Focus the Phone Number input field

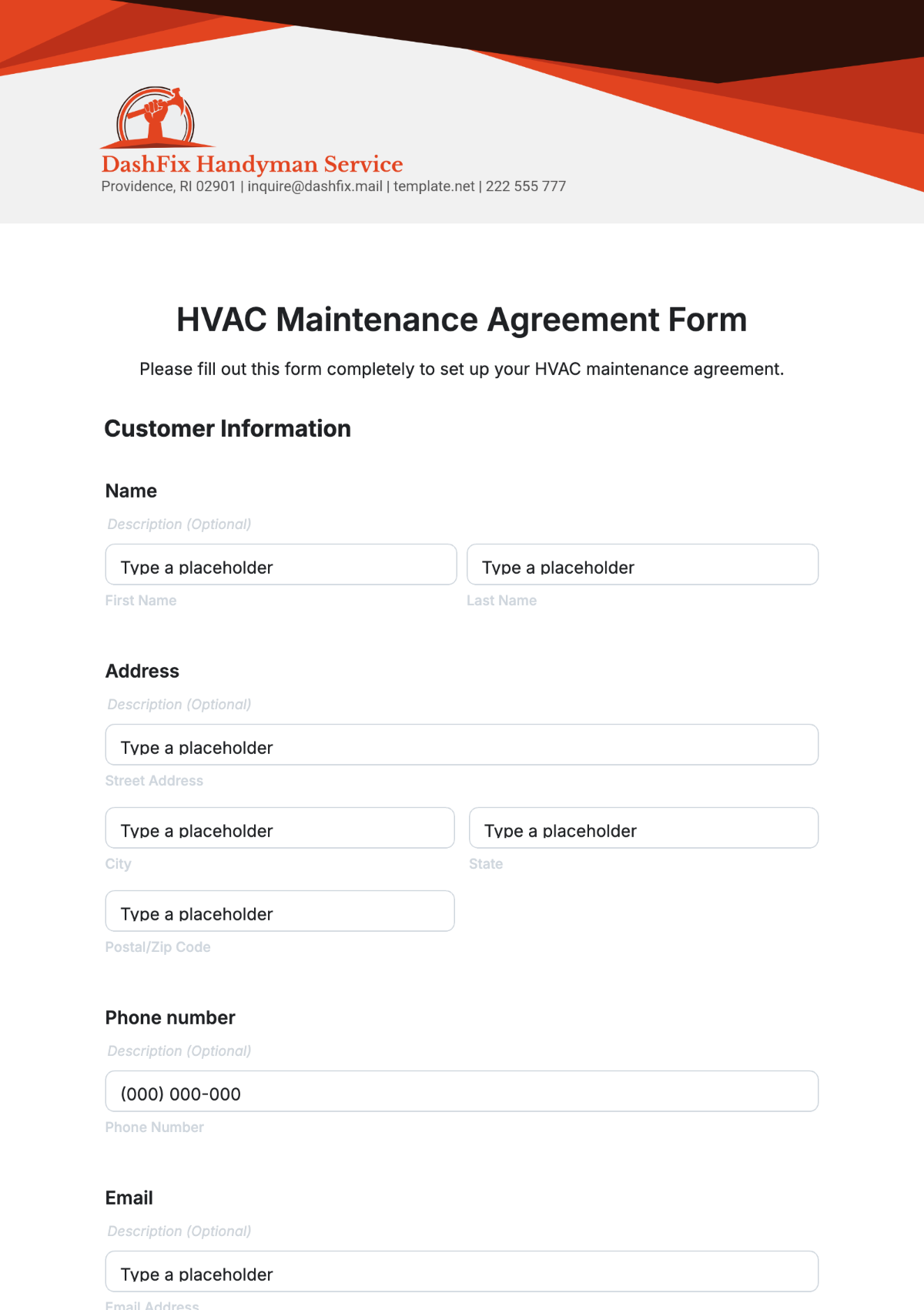click(462, 1091)
